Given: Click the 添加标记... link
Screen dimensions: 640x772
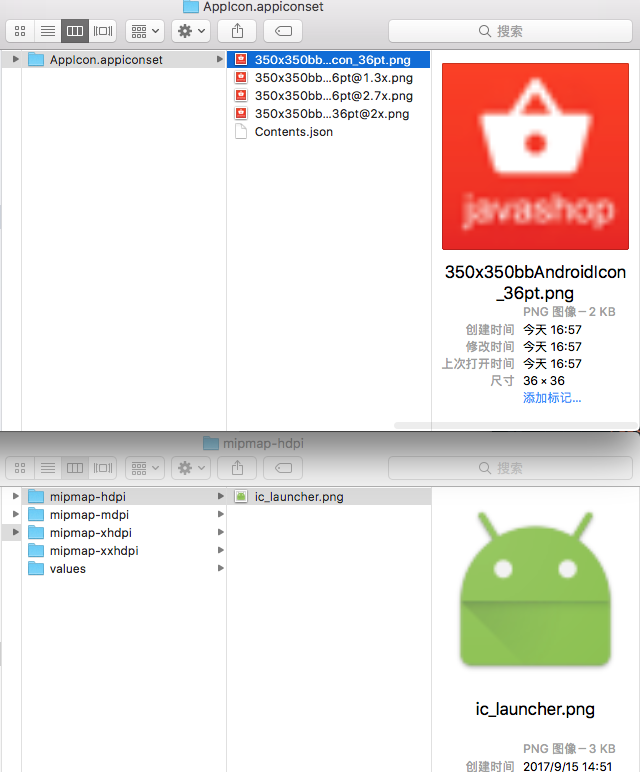Looking at the screenshot, I should tap(552, 398).
